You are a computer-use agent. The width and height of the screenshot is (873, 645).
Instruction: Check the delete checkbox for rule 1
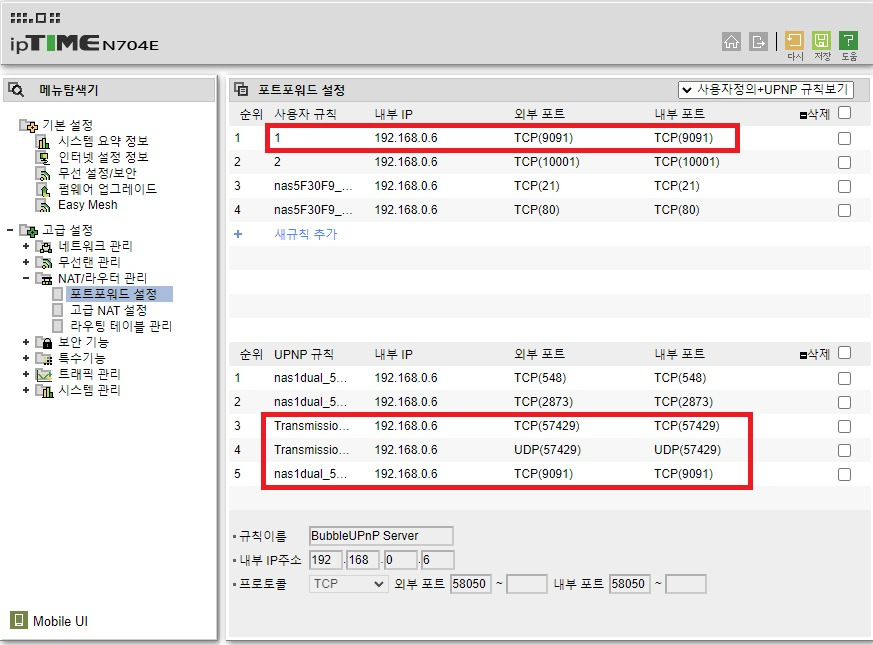click(843, 140)
